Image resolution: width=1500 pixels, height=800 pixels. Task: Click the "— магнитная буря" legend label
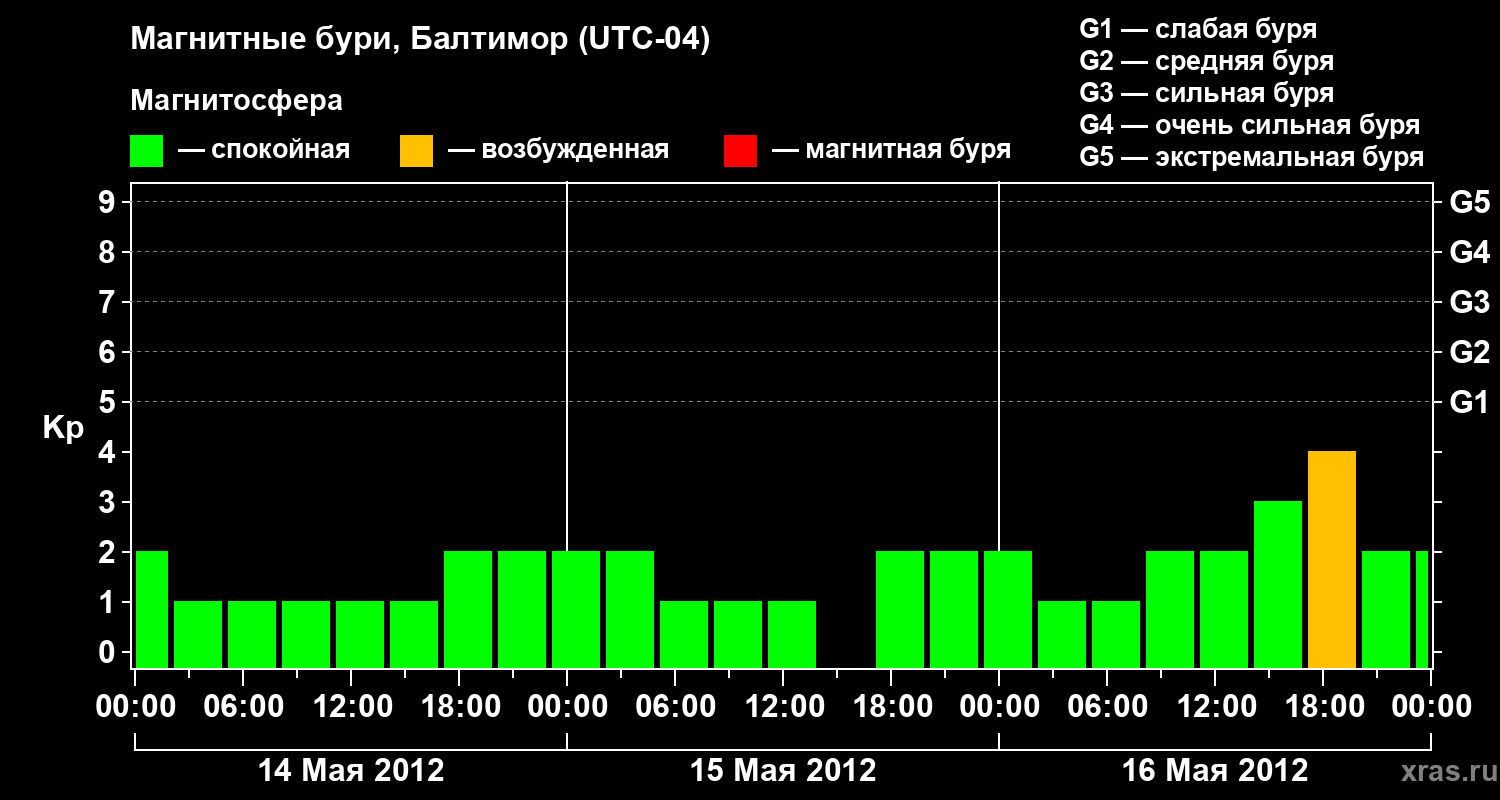[x=891, y=151]
